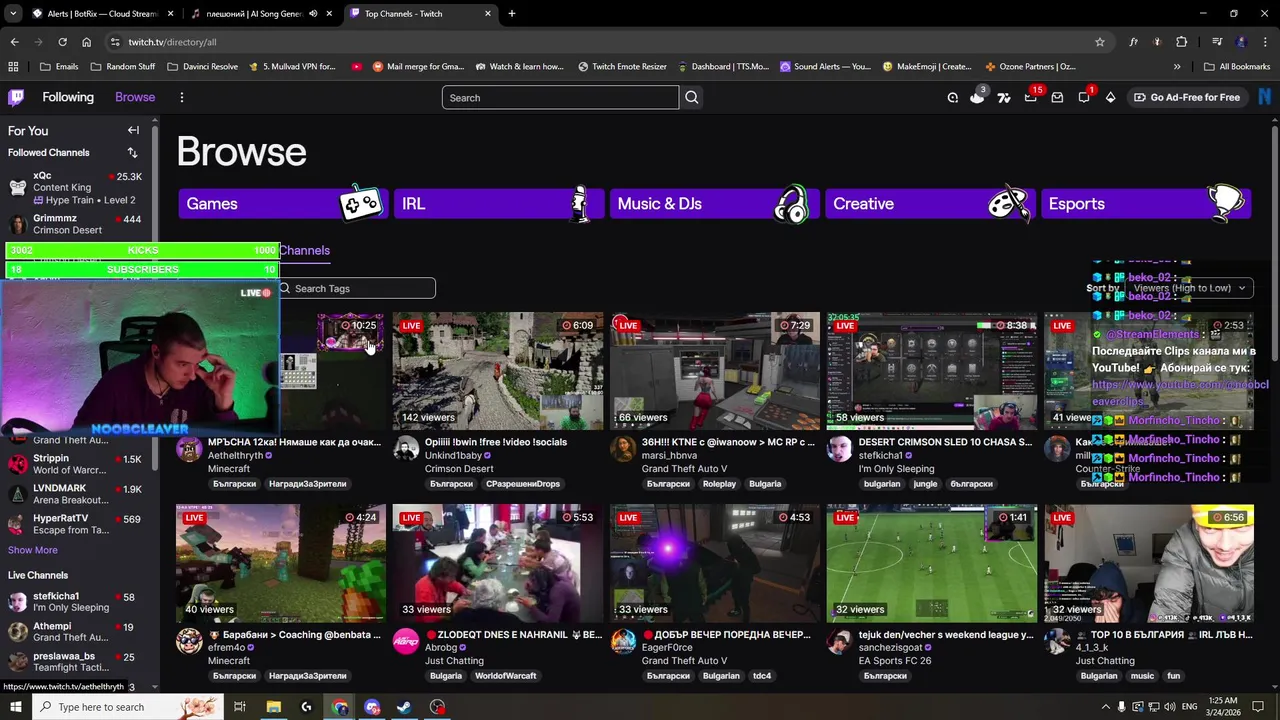1280x720 pixels.
Task: Click the search magnifier button
Action: pyautogui.click(x=692, y=97)
